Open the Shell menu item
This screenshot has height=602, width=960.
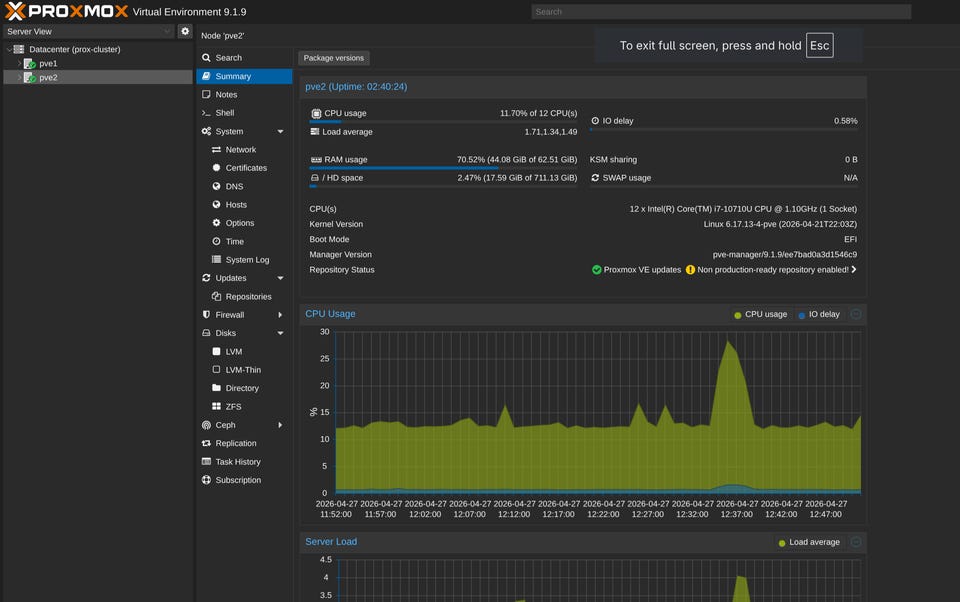[244, 113]
